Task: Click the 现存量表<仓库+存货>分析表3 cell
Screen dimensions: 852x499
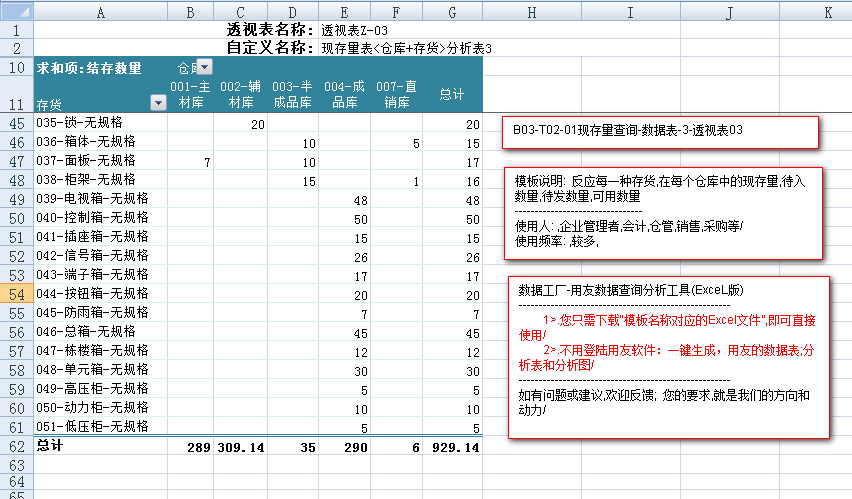Action: [x=406, y=48]
